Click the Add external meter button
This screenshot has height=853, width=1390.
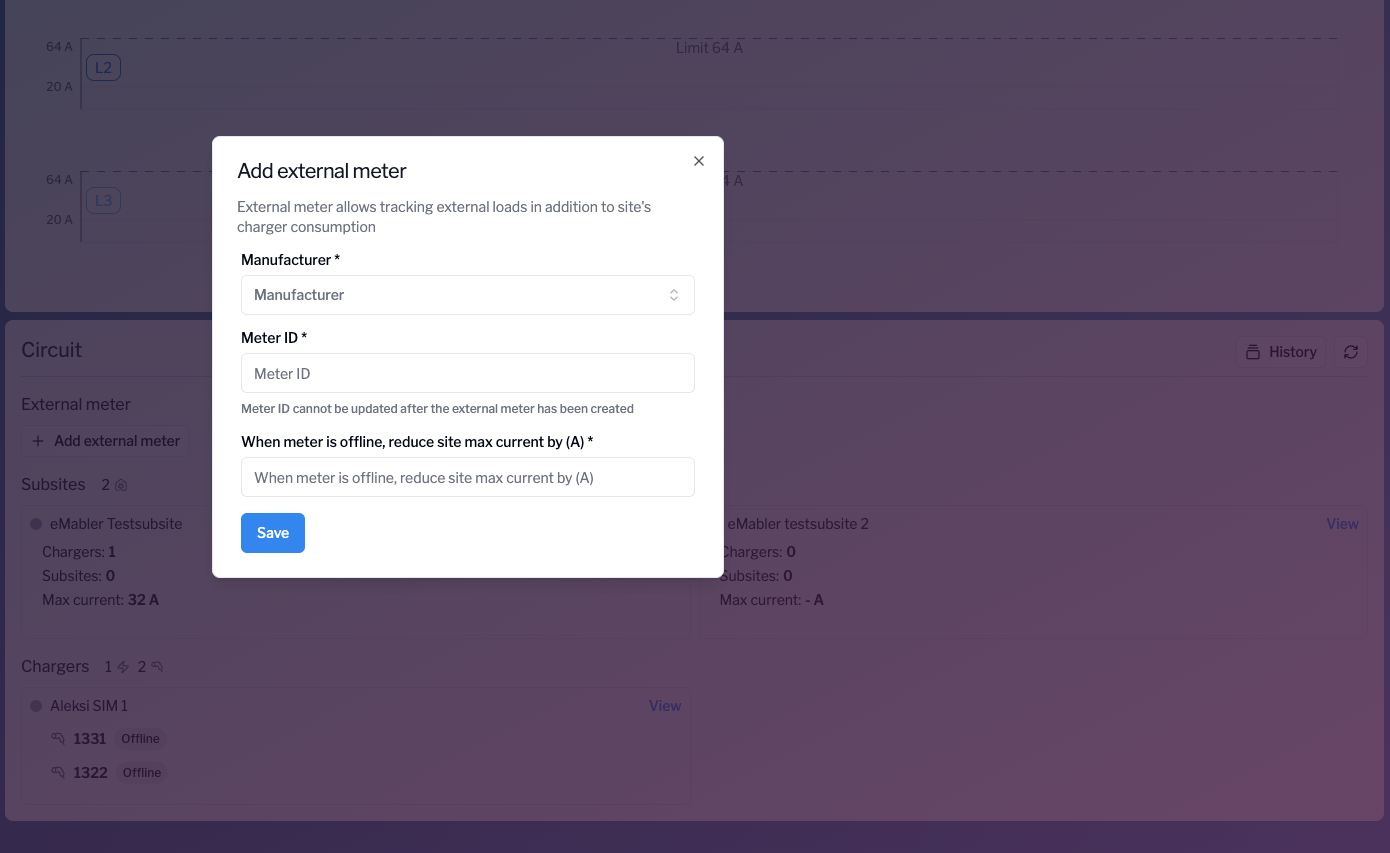click(105, 440)
